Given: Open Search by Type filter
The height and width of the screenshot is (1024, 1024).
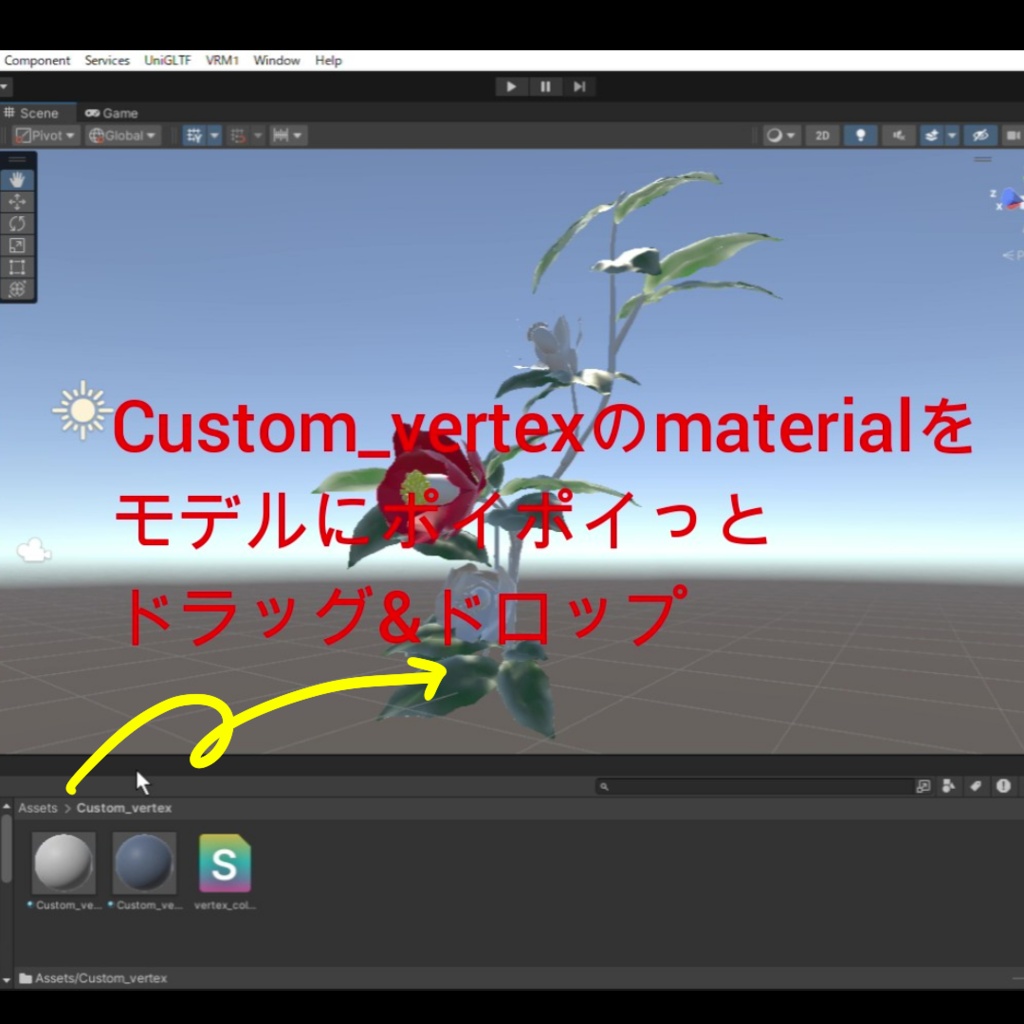Looking at the screenshot, I should point(949,786).
